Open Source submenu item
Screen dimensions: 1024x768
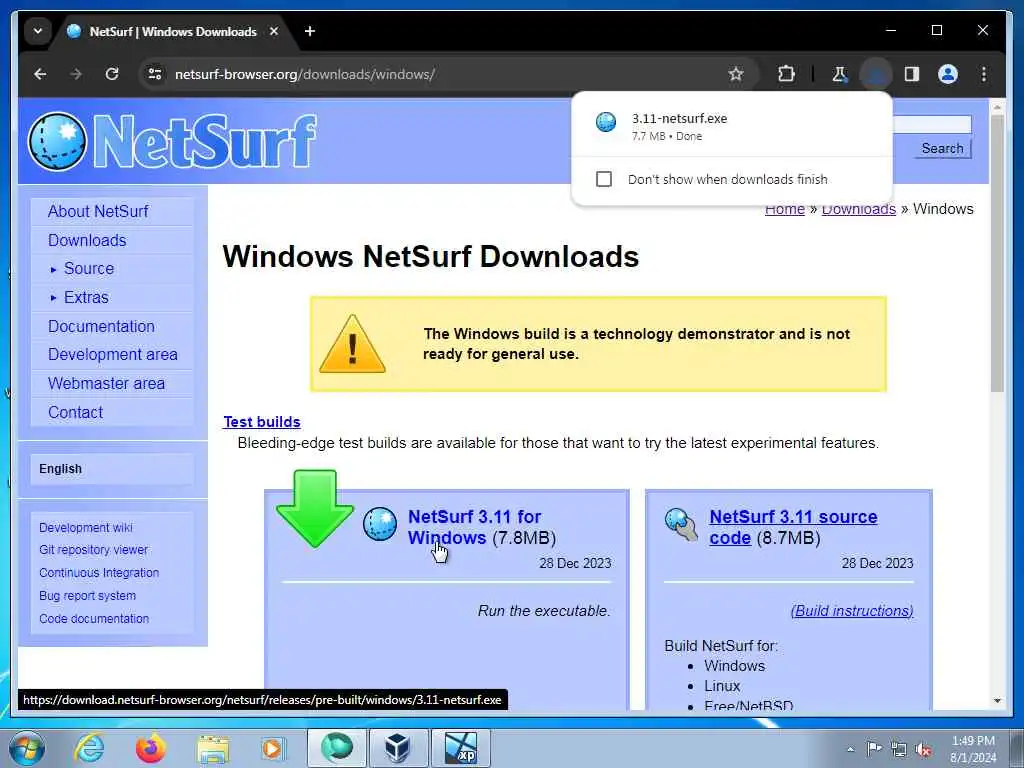point(89,268)
